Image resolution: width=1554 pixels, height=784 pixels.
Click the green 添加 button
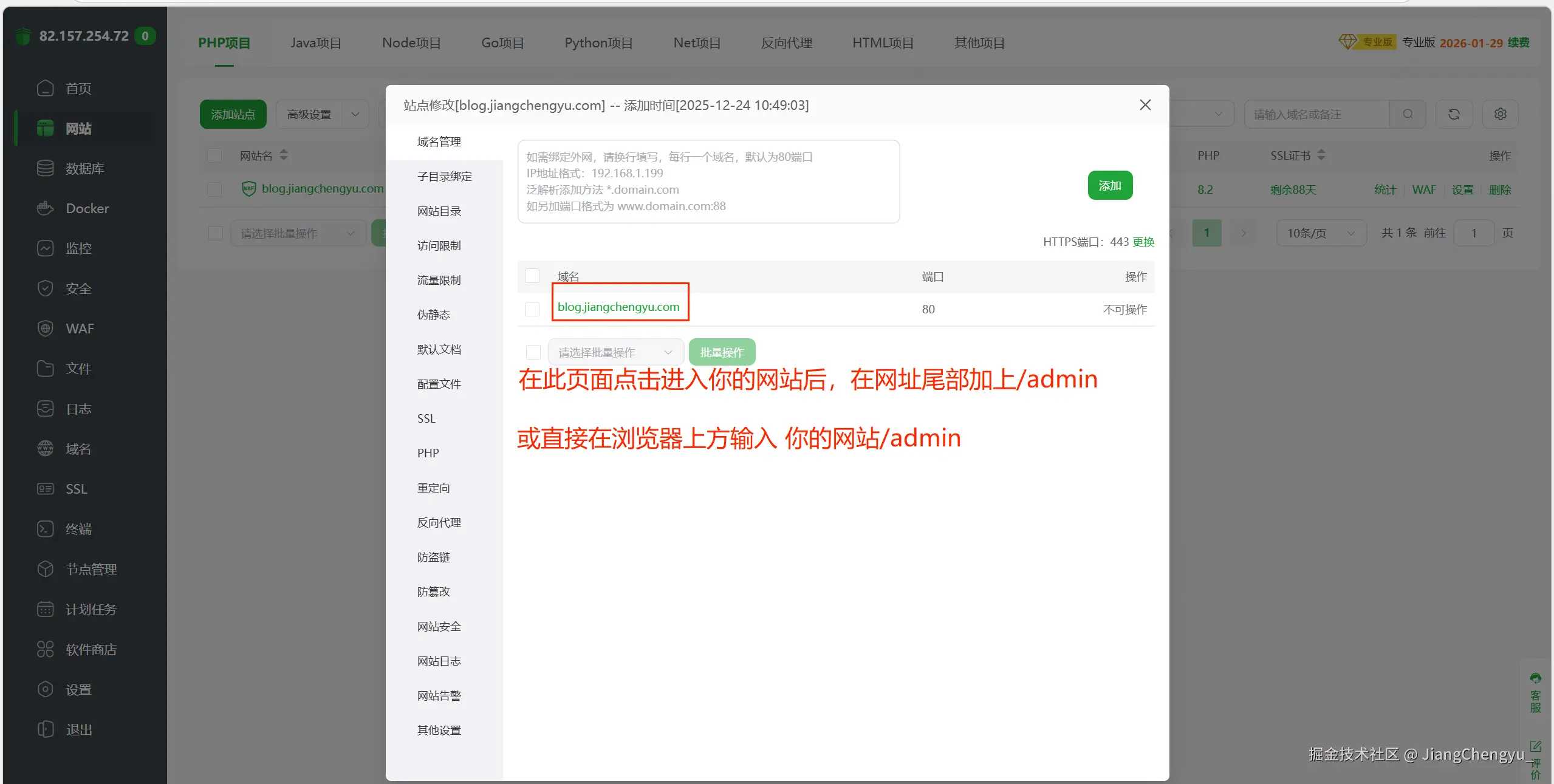click(x=1109, y=185)
